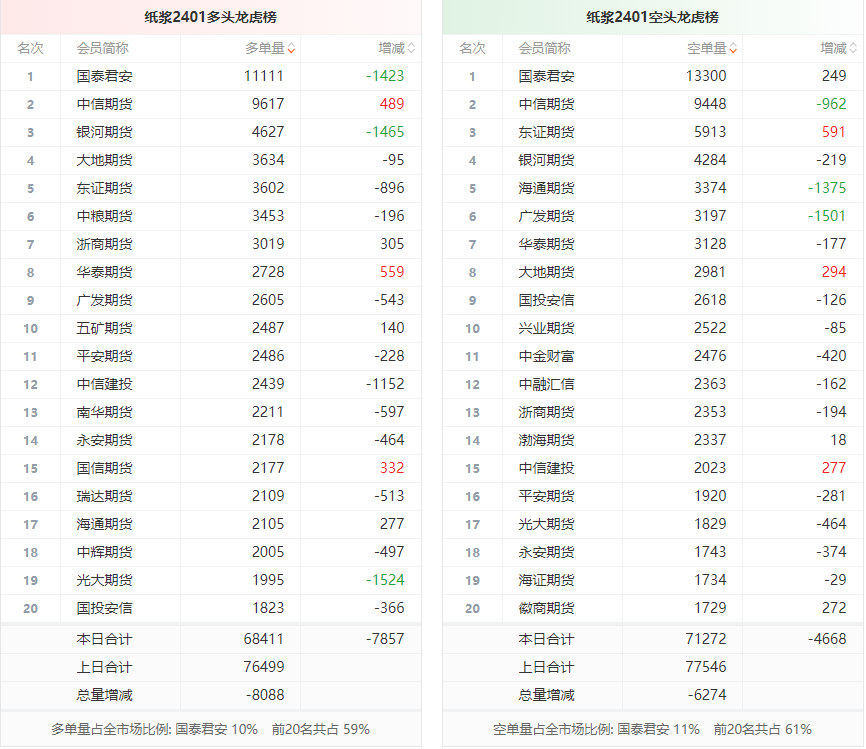
Task: Click the 纸浆2401空头龙虎榜 title
Action: [x=652, y=17]
